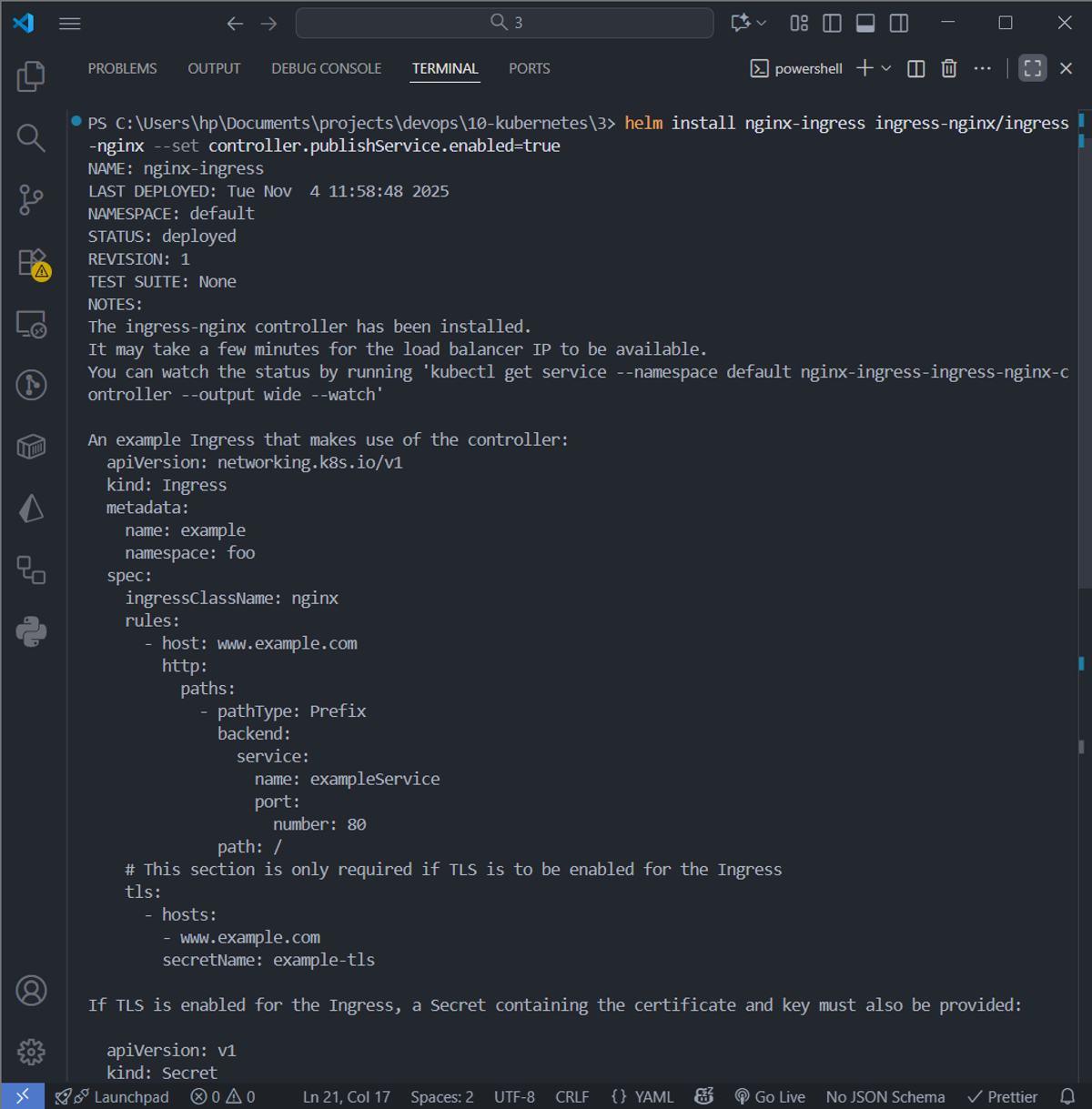Switch to the OUTPUT tab
The height and width of the screenshot is (1109, 1092).
click(214, 68)
